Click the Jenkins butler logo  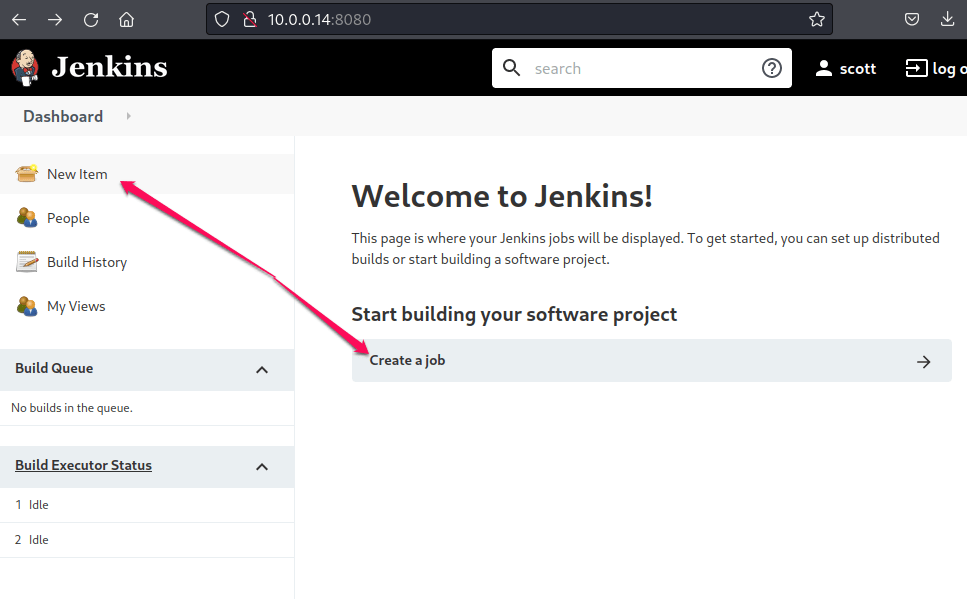pos(24,67)
